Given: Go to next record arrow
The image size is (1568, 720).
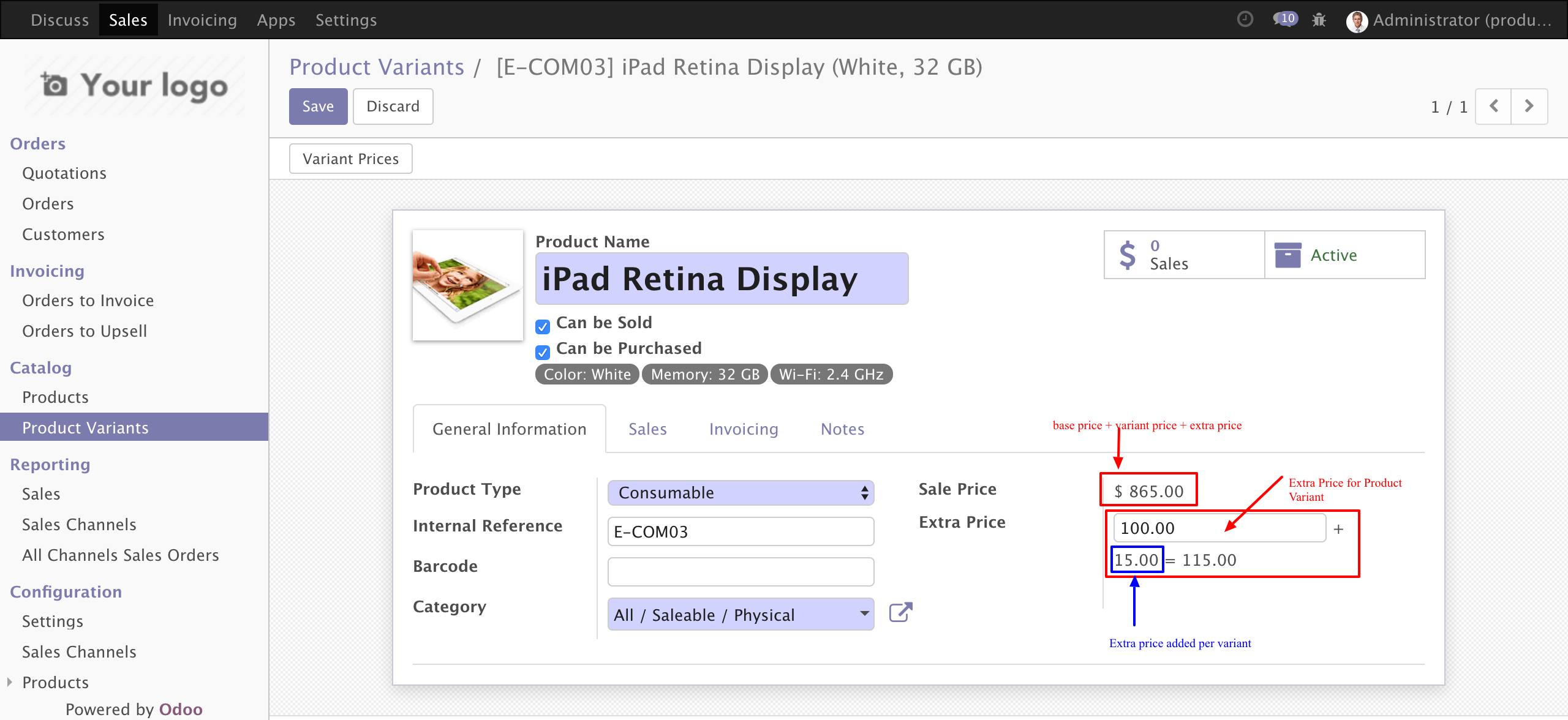Looking at the screenshot, I should (x=1529, y=107).
